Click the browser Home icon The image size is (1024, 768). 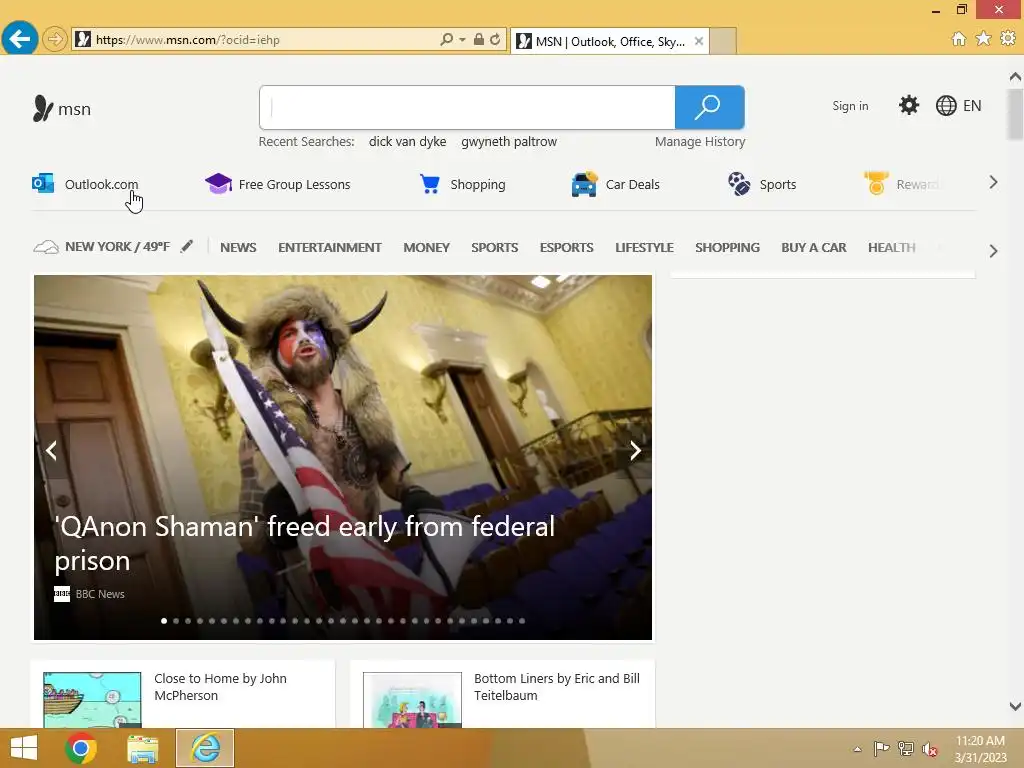click(x=959, y=39)
